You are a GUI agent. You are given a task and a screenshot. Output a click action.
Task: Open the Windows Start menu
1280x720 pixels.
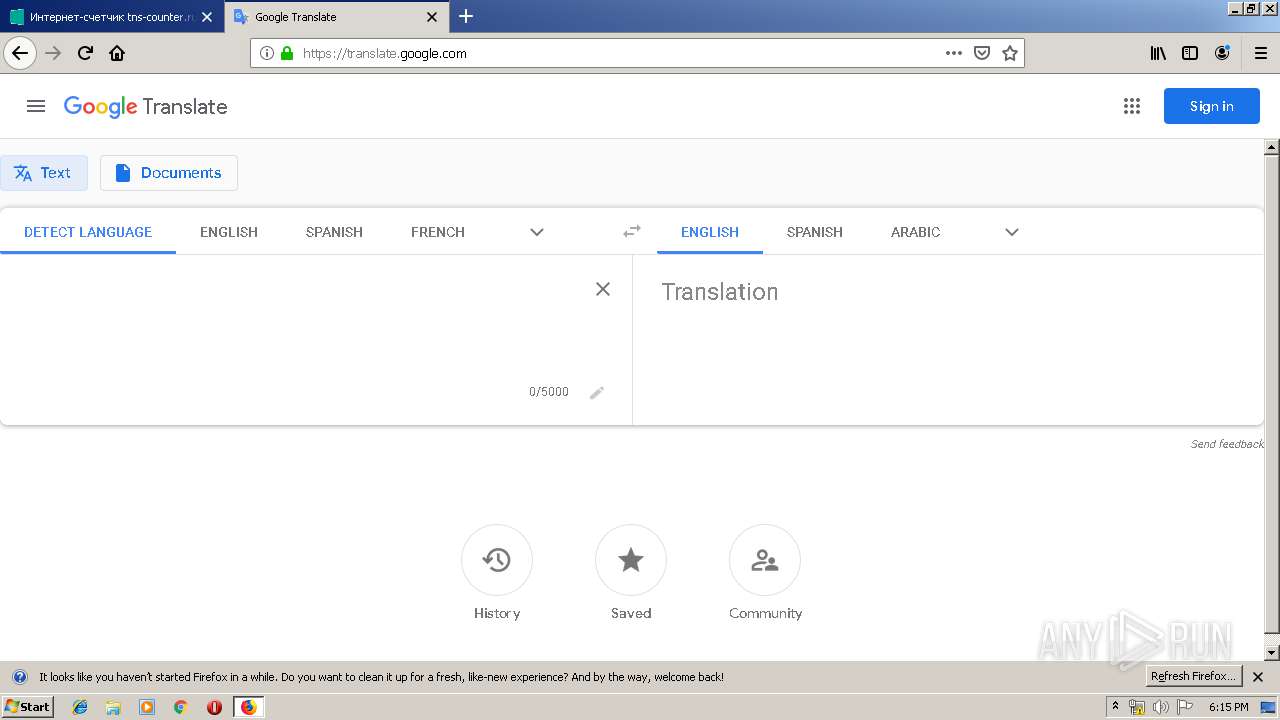coord(28,707)
